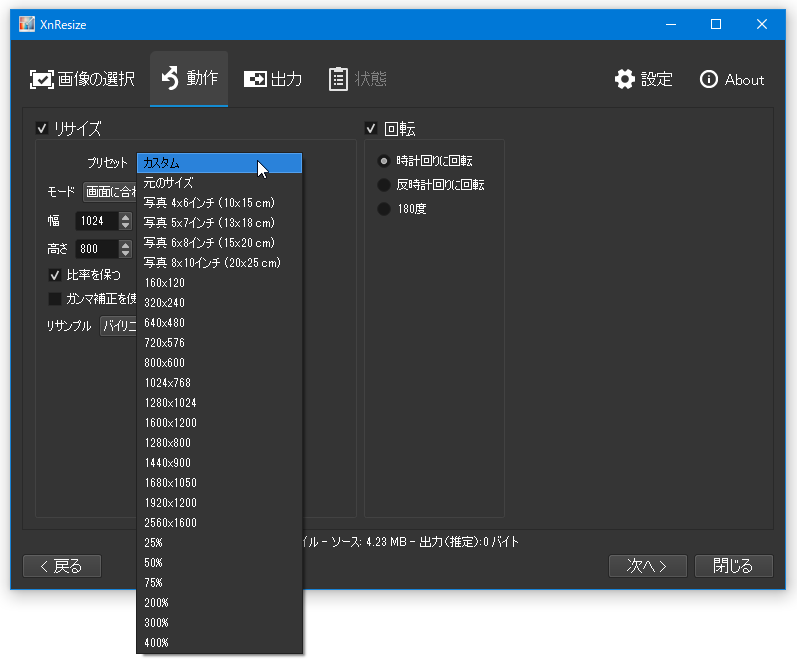Switch to the 出力 tab
This screenshot has width=797, height=664.
tap(273, 79)
